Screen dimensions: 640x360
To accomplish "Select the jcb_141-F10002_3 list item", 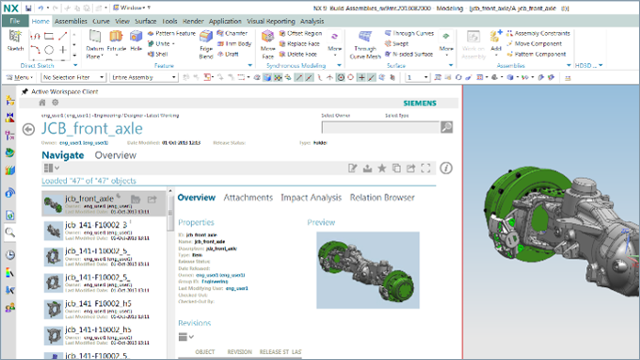I will [x=104, y=231].
